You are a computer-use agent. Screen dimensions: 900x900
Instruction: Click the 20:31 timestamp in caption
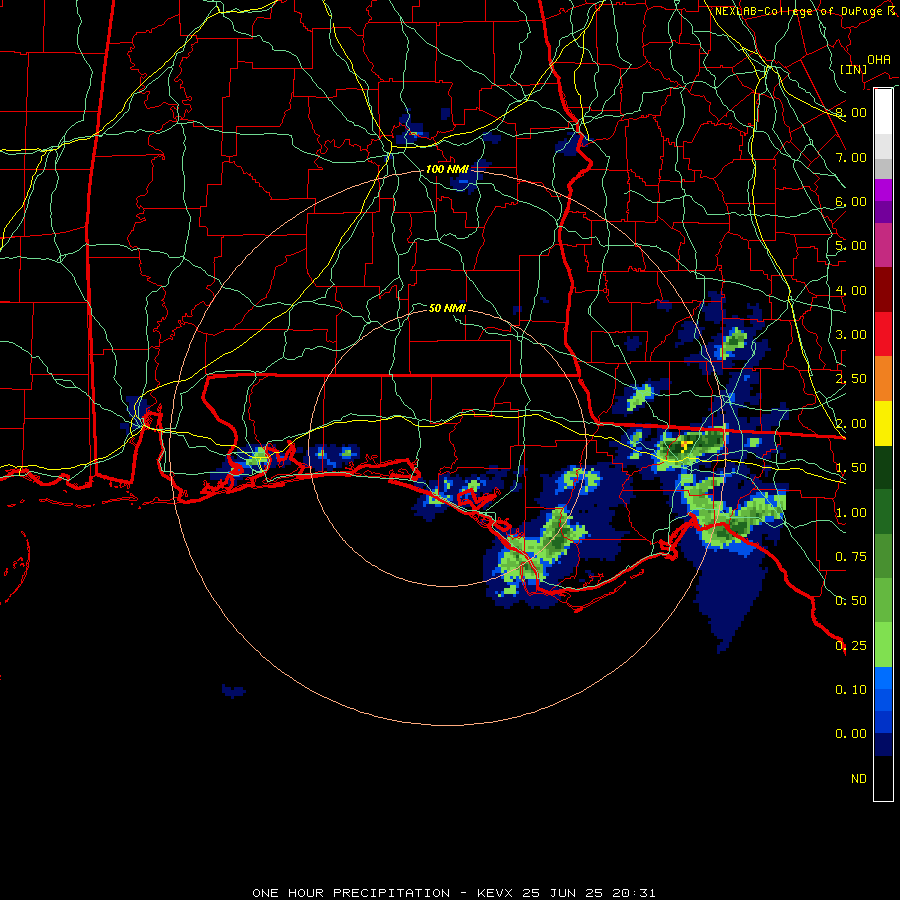[x=635, y=893]
